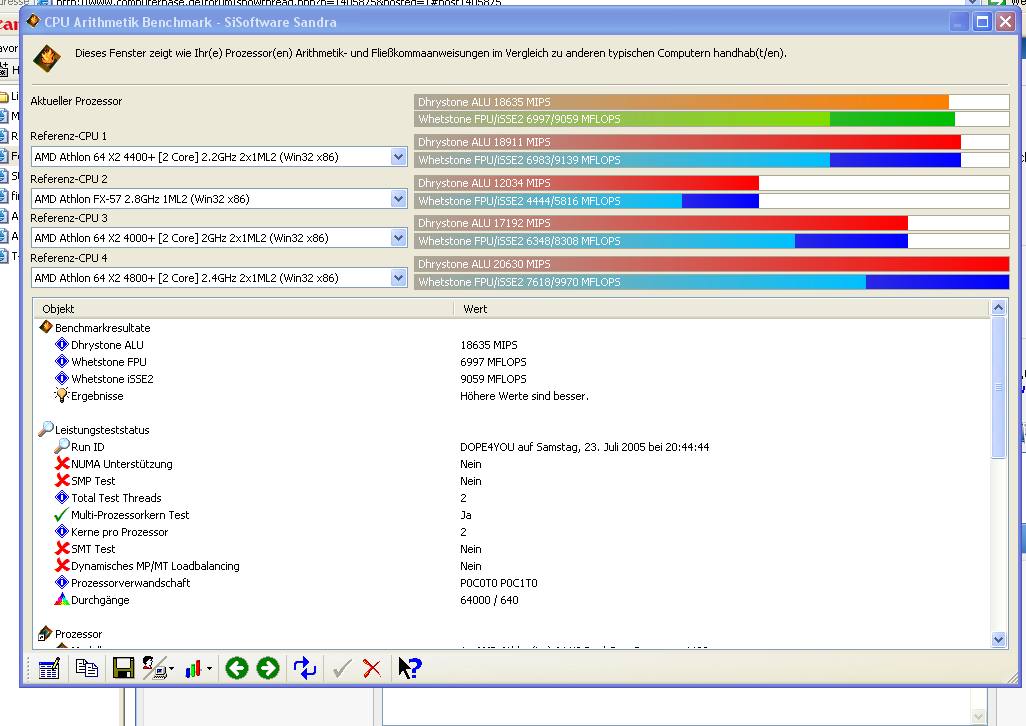
Task: Open dropdown arrow next to user/computer icon
Action: (x=171, y=668)
